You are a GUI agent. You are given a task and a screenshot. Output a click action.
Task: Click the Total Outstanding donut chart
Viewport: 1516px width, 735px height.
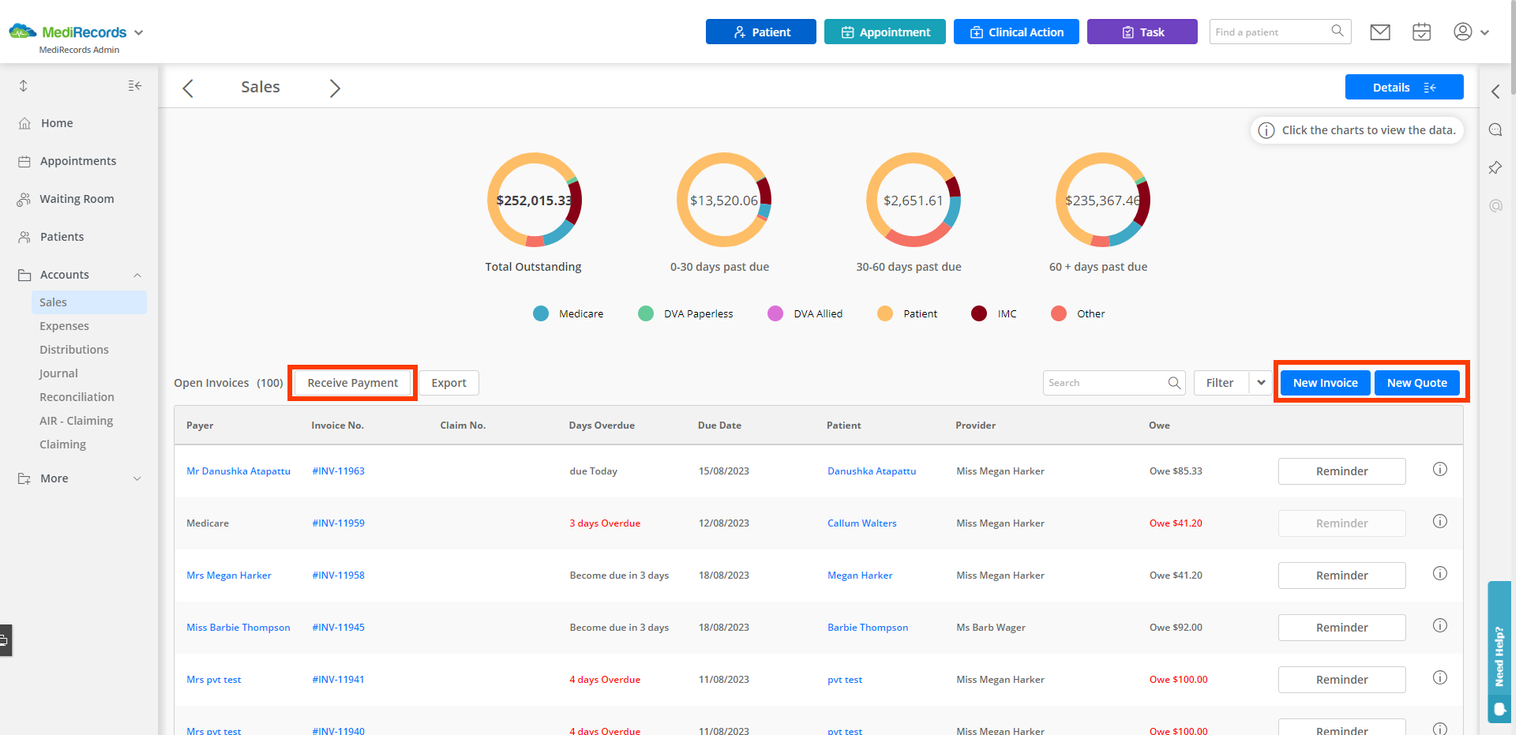533,200
